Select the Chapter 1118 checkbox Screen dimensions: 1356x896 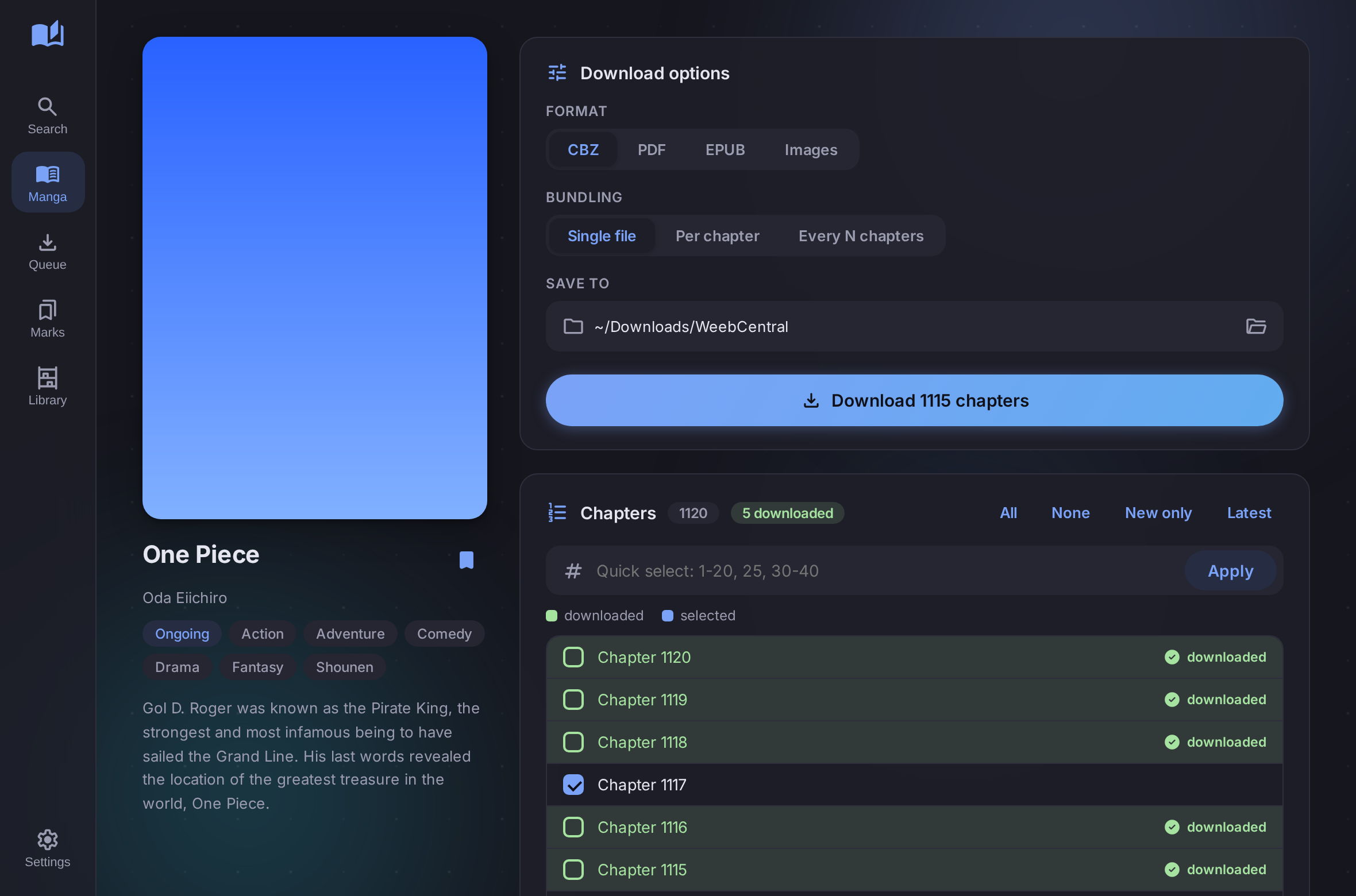[x=573, y=742]
